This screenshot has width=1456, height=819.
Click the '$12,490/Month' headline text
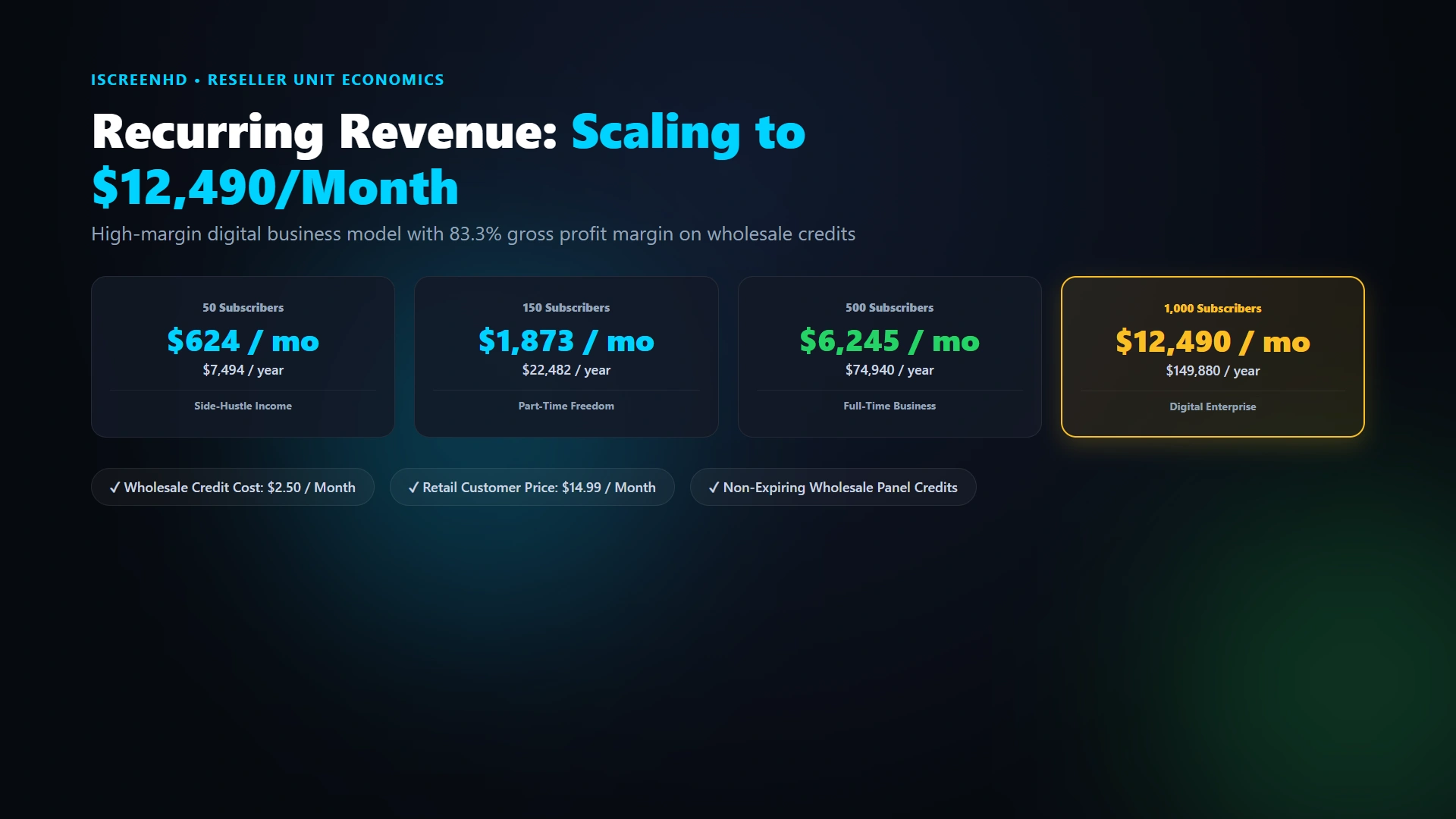(275, 187)
